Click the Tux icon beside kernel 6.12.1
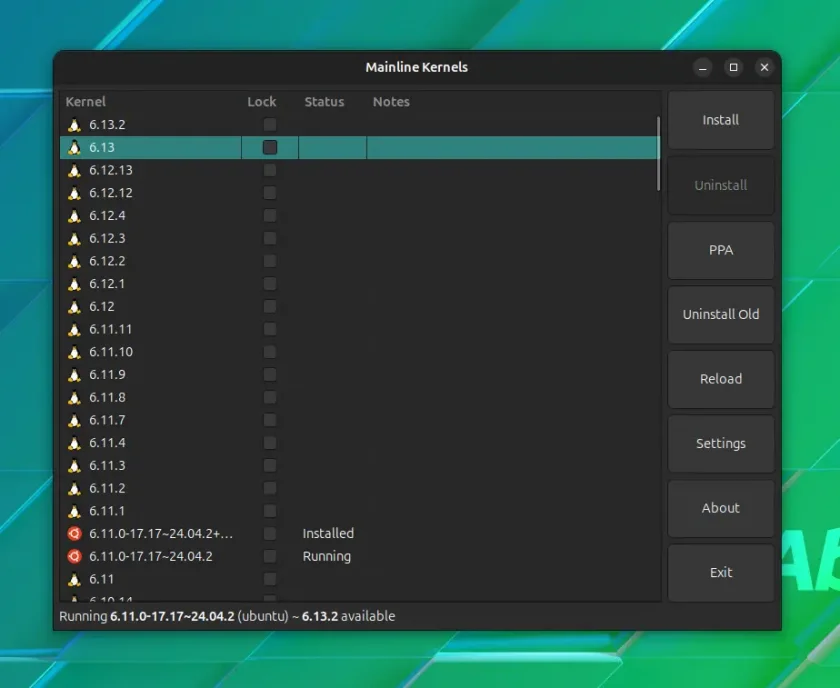 pyautogui.click(x=74, y=284)
